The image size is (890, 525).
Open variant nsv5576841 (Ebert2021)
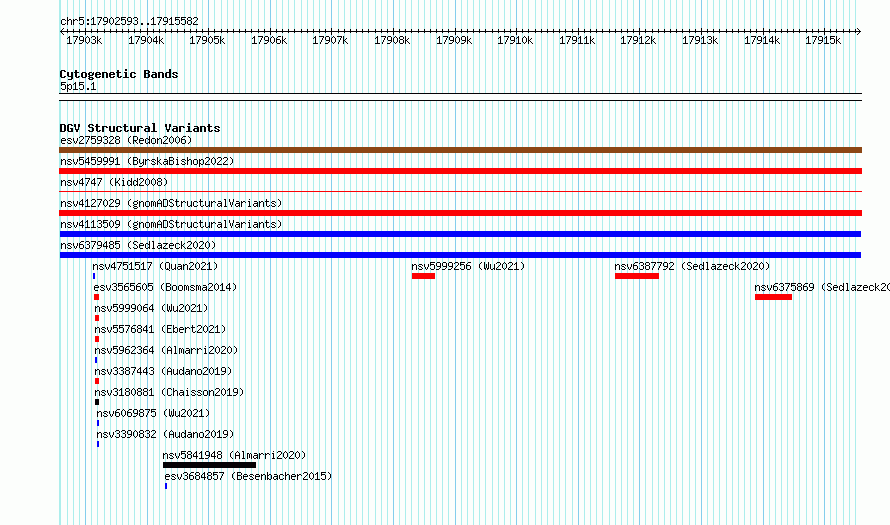point(160,329)
